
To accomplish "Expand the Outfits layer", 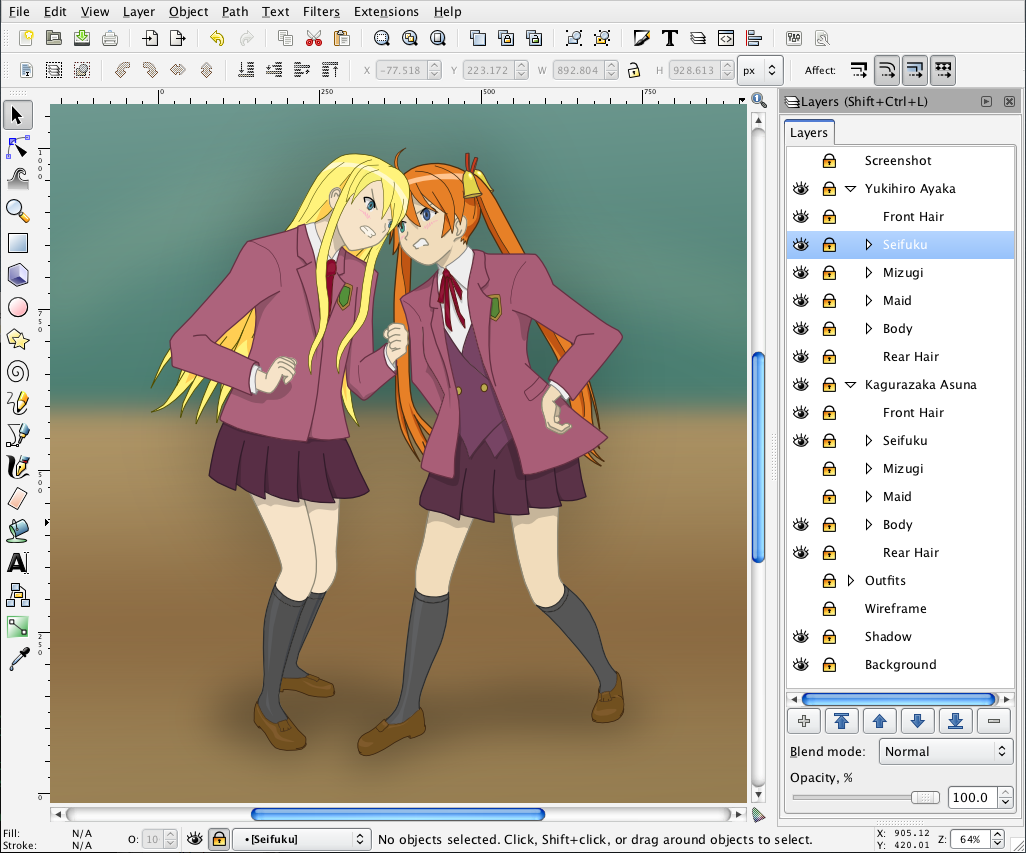I will point(851,580).
